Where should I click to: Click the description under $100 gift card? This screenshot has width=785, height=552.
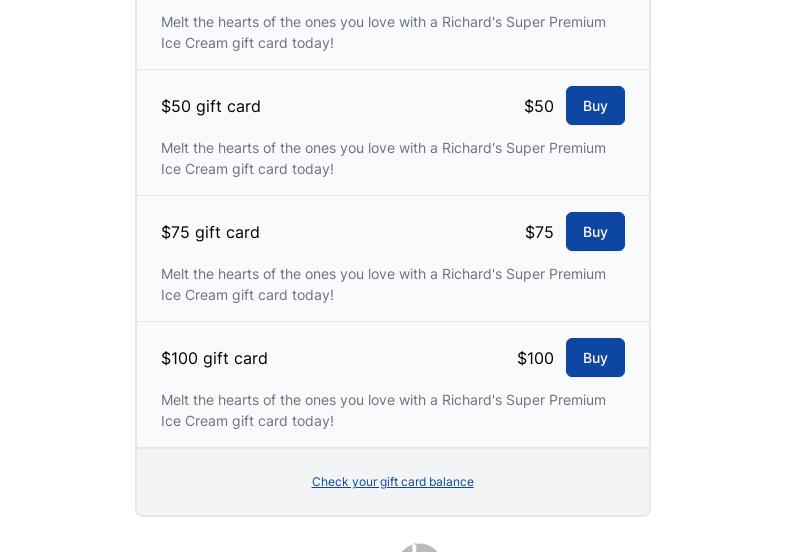(x=383, y=410)
